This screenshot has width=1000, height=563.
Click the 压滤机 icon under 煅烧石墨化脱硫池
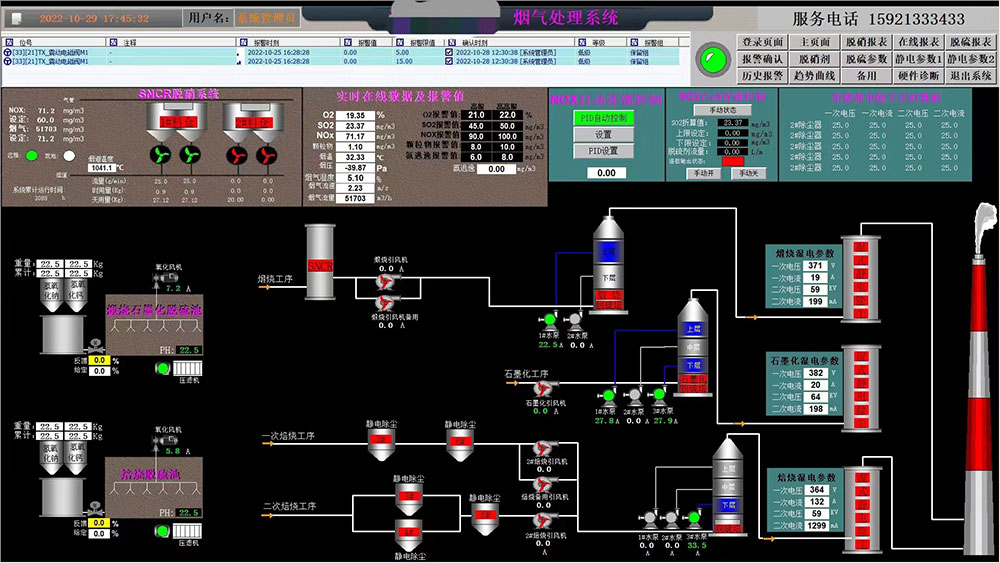tap(188, 368)
